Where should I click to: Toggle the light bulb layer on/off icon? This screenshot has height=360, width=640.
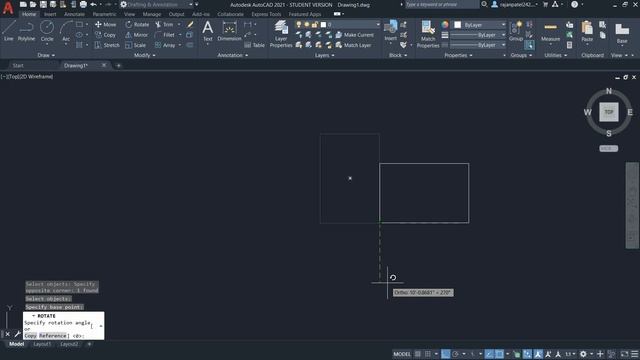click(299, 24)
